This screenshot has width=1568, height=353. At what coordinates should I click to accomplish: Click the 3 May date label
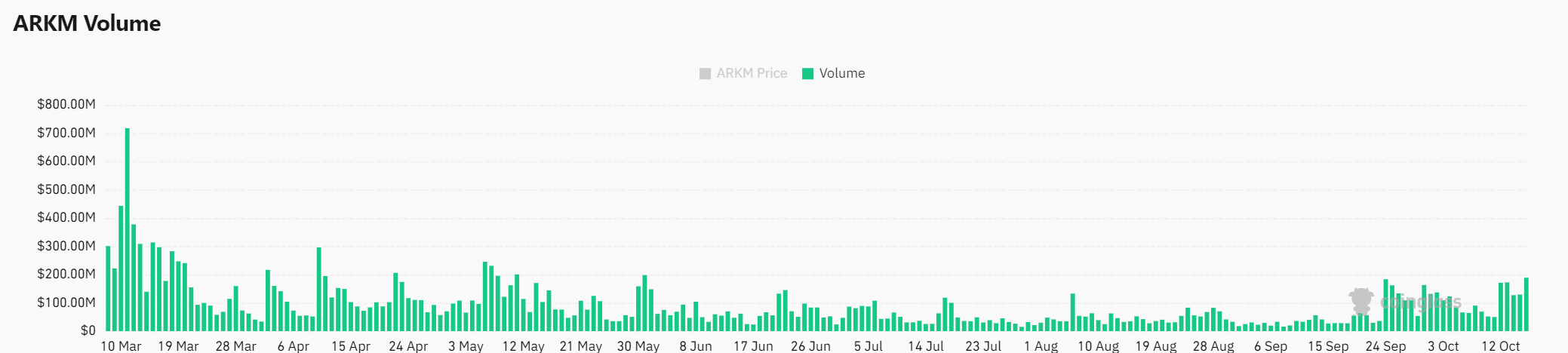tap(466, 346)
